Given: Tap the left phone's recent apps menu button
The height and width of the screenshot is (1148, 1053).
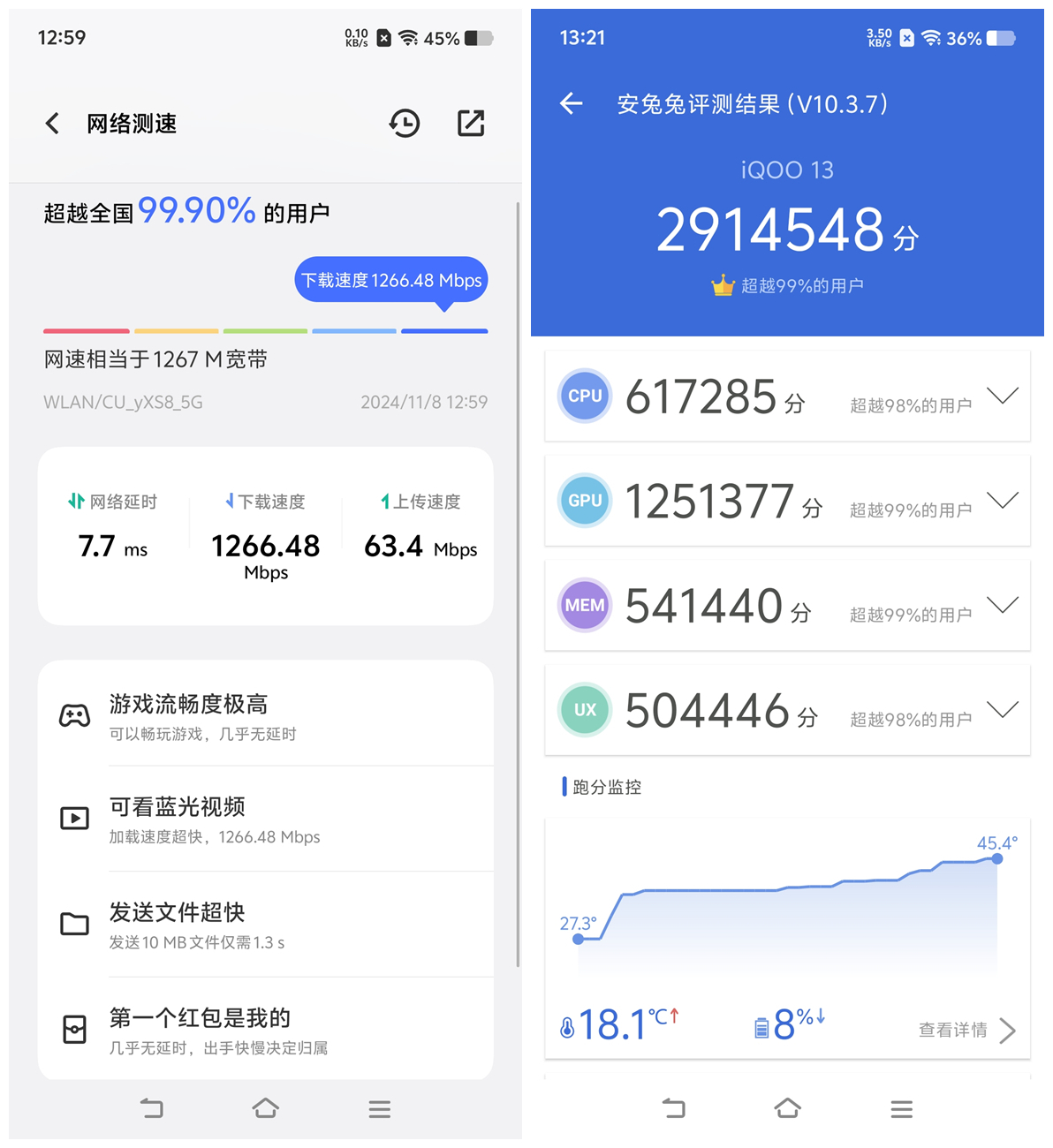Looking at the screenshot, I should pyautogui.click(x=380, y=1109).
